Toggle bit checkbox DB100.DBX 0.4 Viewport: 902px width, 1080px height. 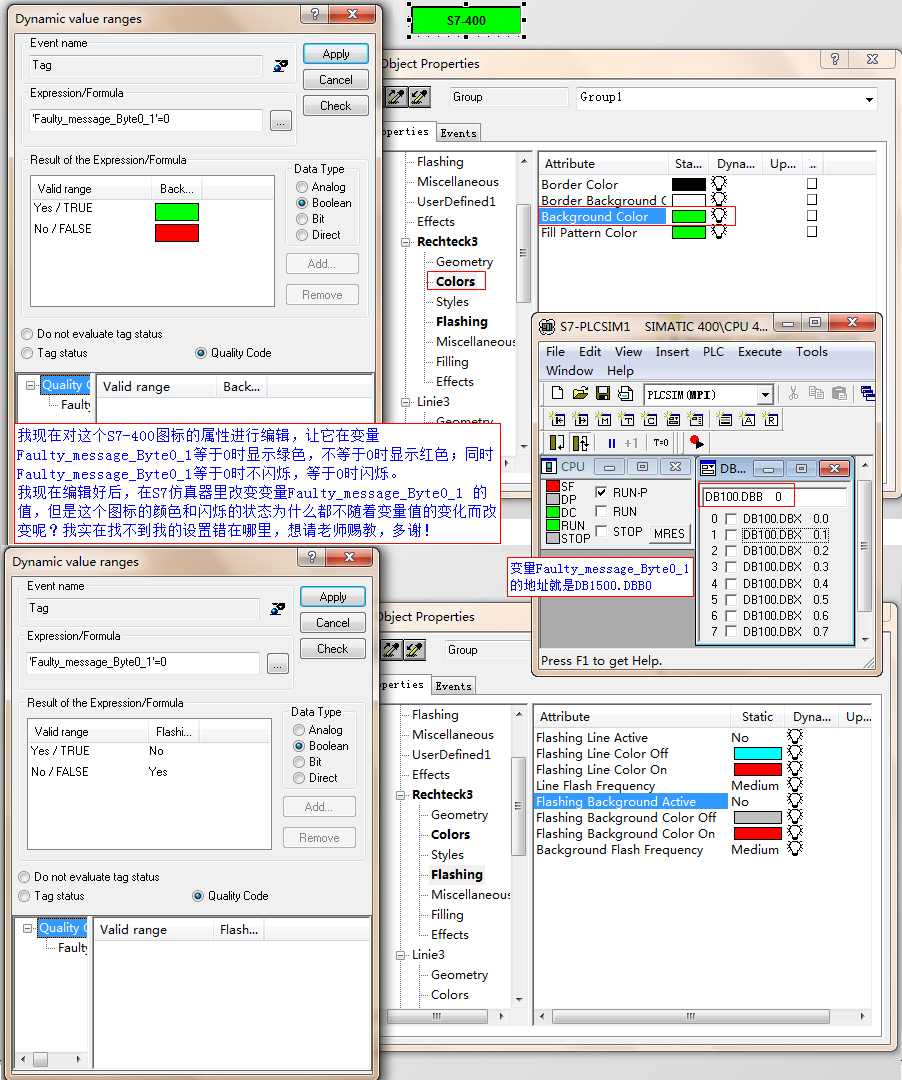[731, 583]
